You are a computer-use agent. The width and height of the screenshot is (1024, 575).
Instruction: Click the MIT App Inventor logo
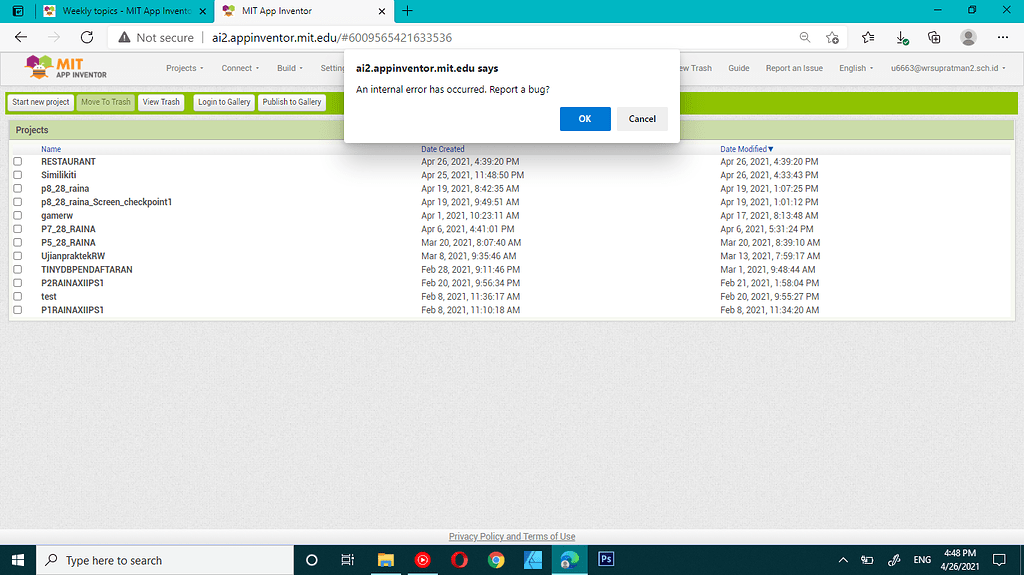pyautogui.click(x=66, y=68)
